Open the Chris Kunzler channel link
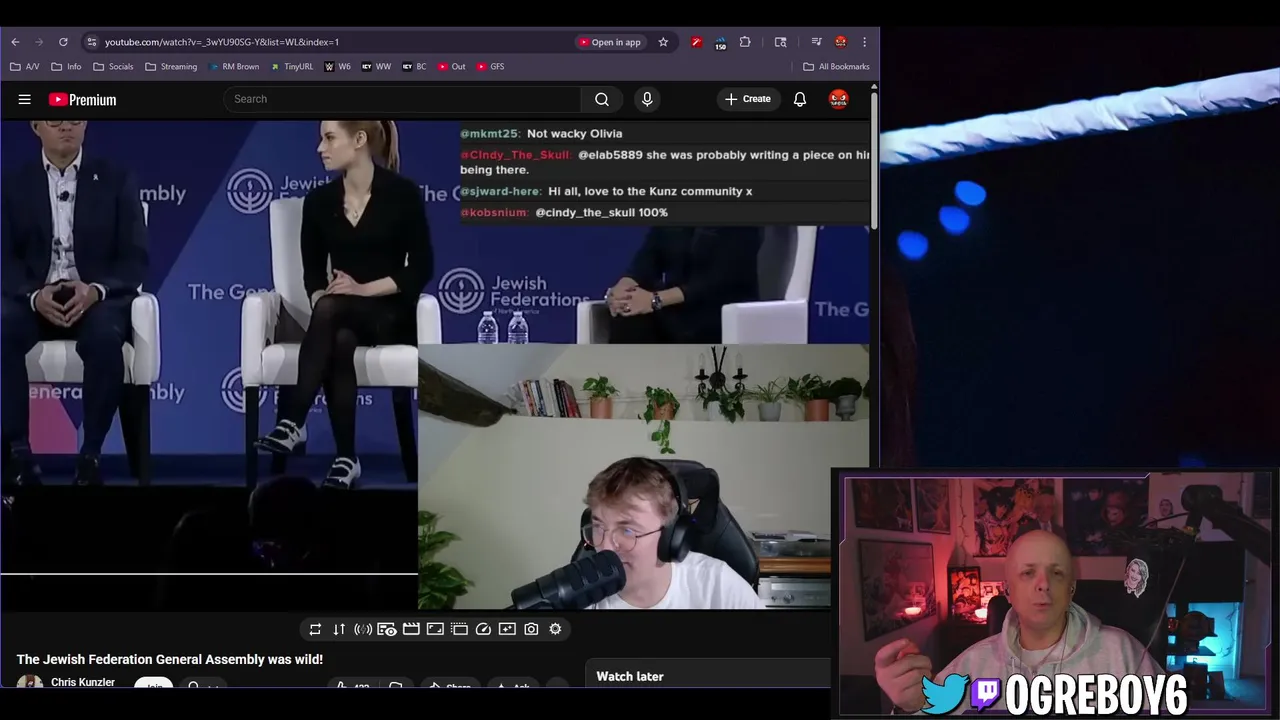The height and width of the screenshot is (720, 1280). pos(83,682)
